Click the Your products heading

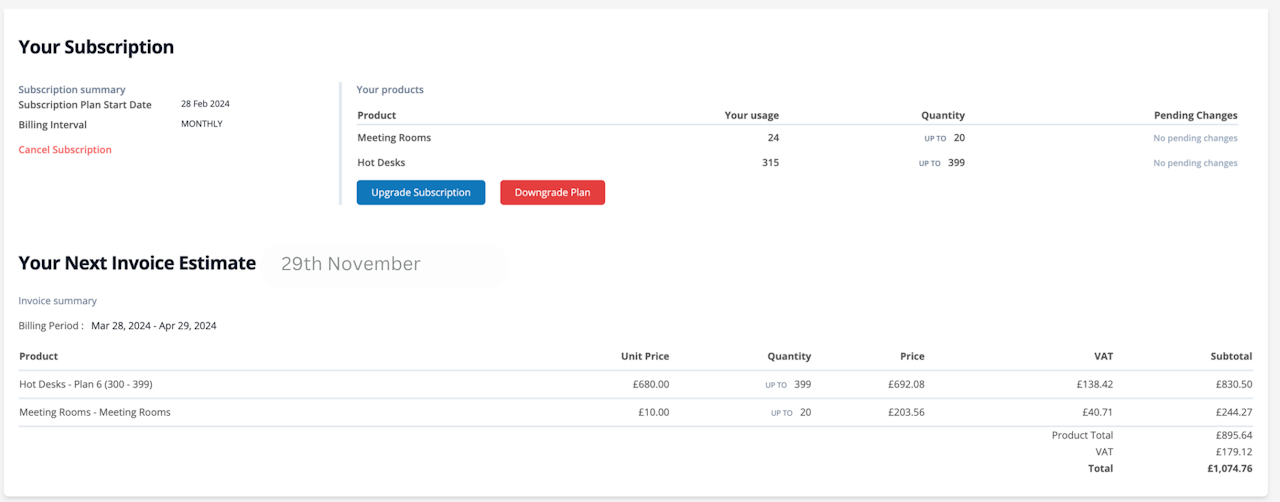point(390,90)
